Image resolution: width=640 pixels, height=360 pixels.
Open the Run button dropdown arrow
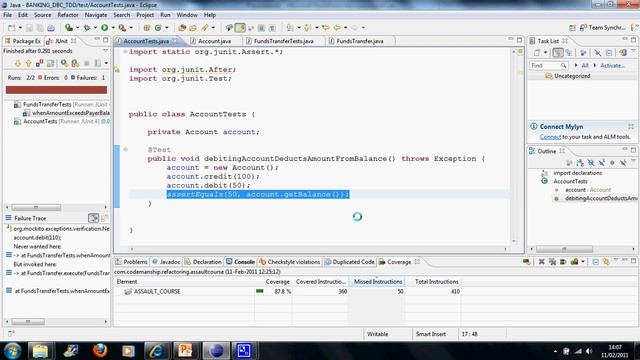click(x=113, y=28)
